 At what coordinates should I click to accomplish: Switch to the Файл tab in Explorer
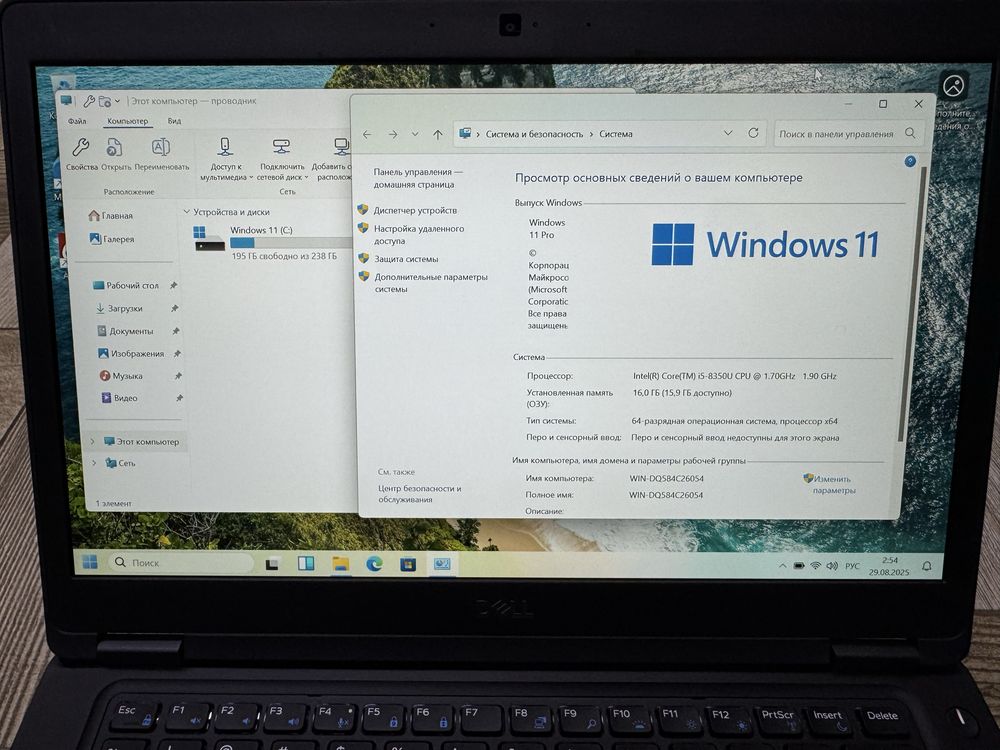[x=77, y=121]
